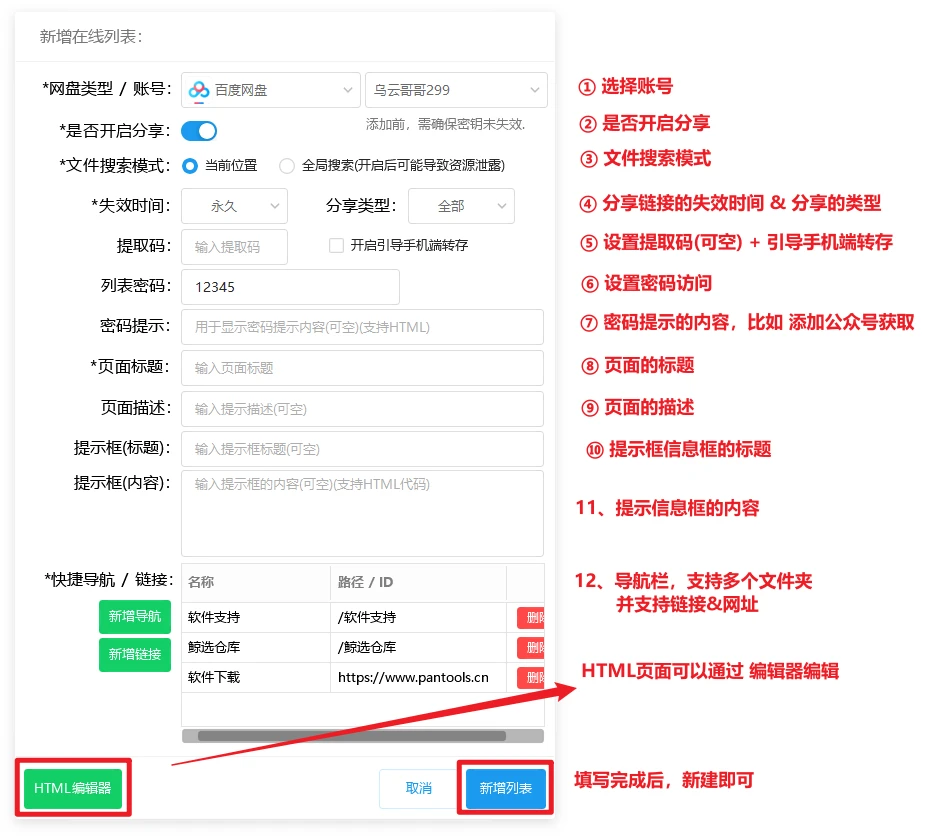The image size is (931, 837).
Task: Click the Baidu Netdisk cloud icon
Action: pos(199,90)
